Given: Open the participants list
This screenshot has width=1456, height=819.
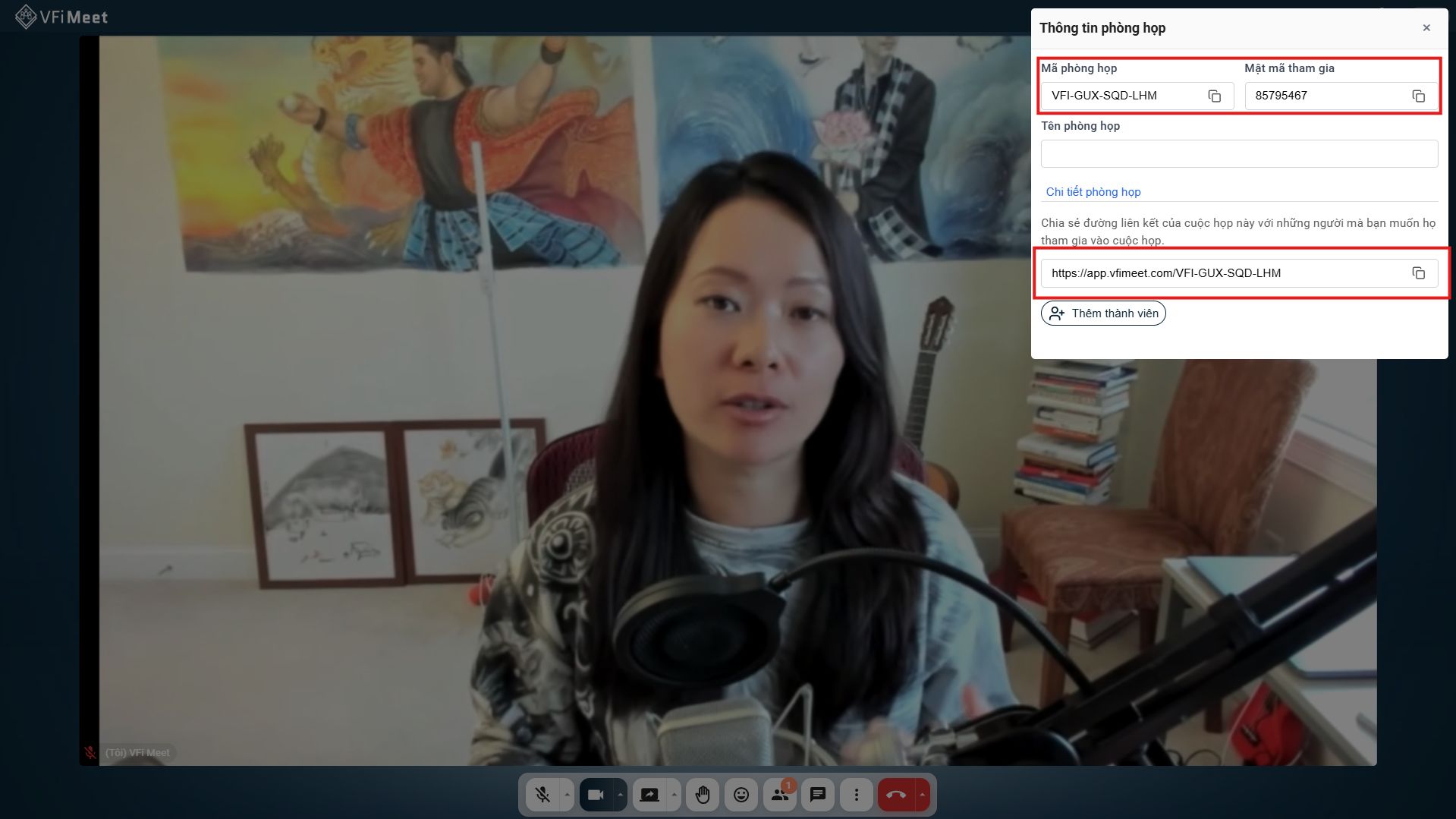Looking at the screenshot, I should [779, 795].
